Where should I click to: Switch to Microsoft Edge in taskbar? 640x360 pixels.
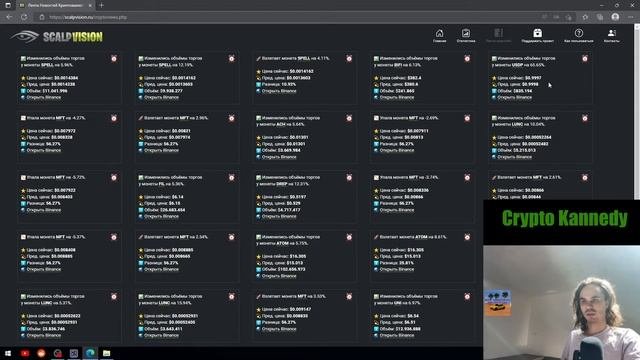tap(90, 353)
